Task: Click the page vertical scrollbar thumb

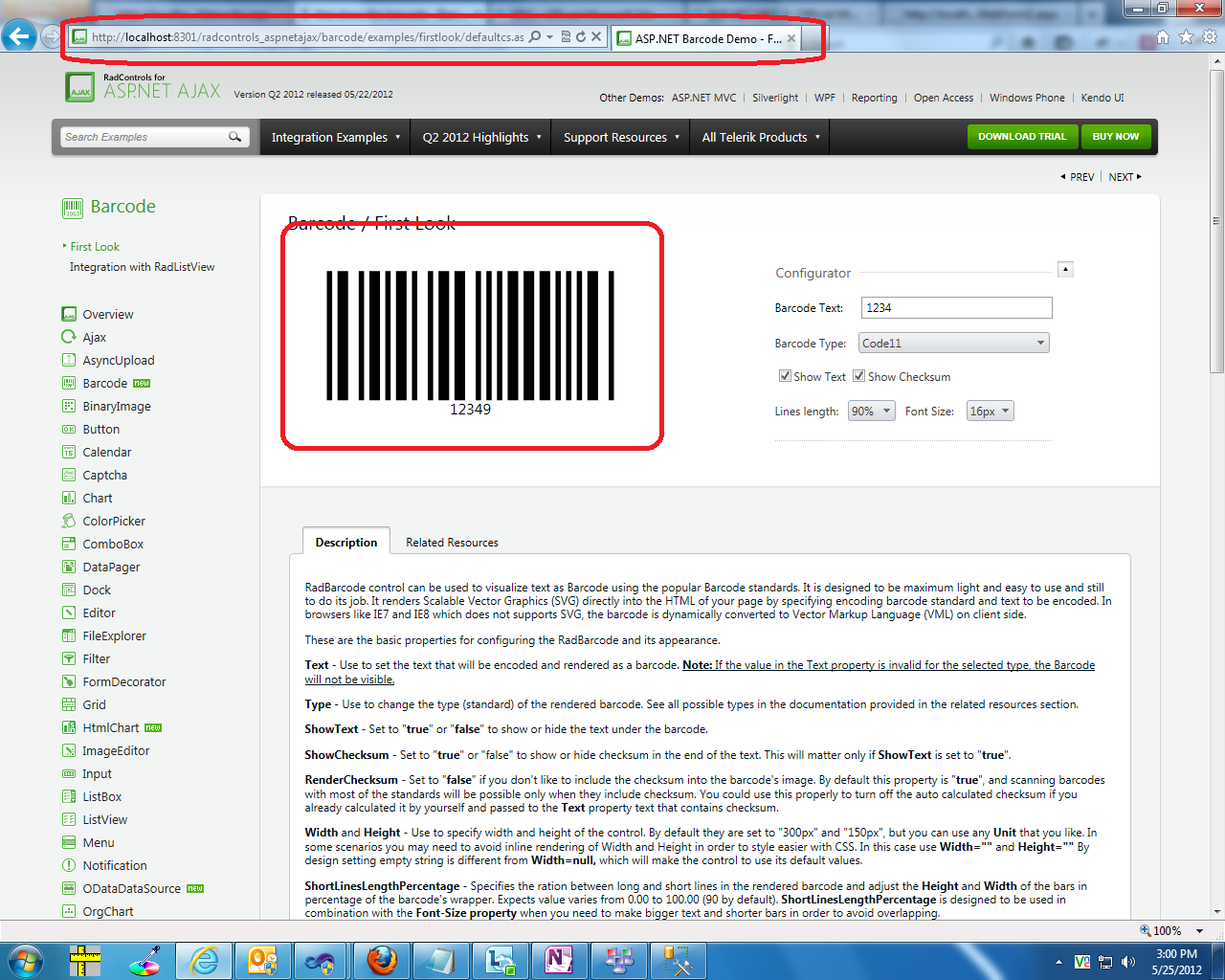Action: 1216,222
